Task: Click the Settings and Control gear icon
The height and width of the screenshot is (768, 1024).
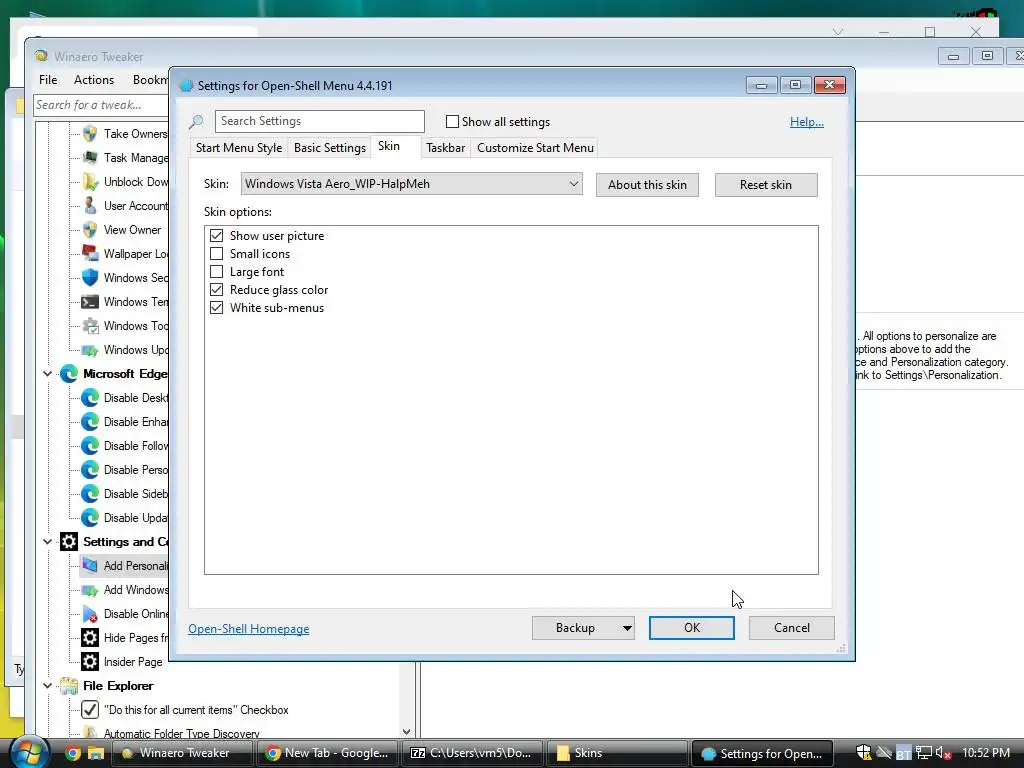Action: [69, 541]
